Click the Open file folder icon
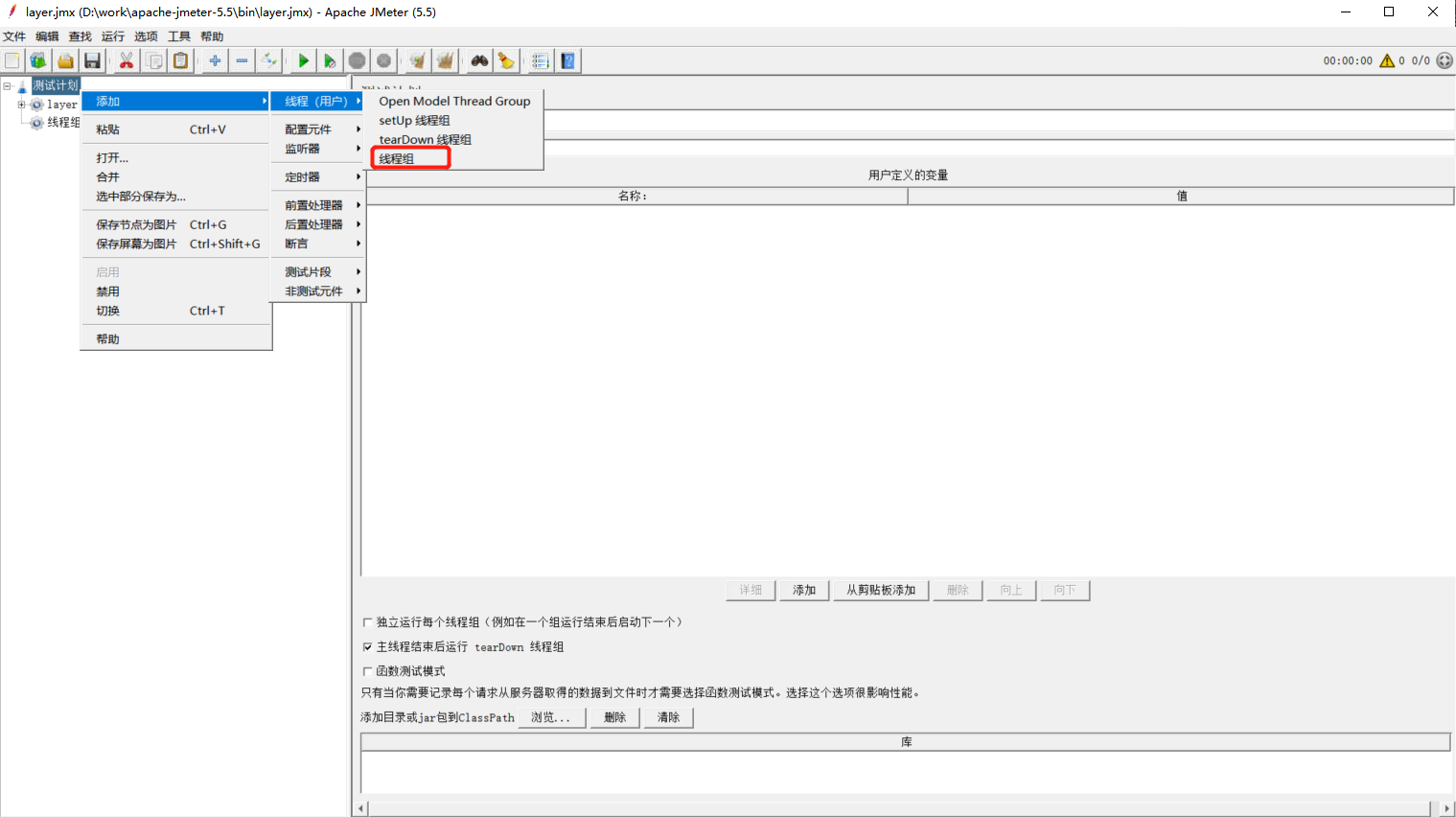 click(65, 60)
